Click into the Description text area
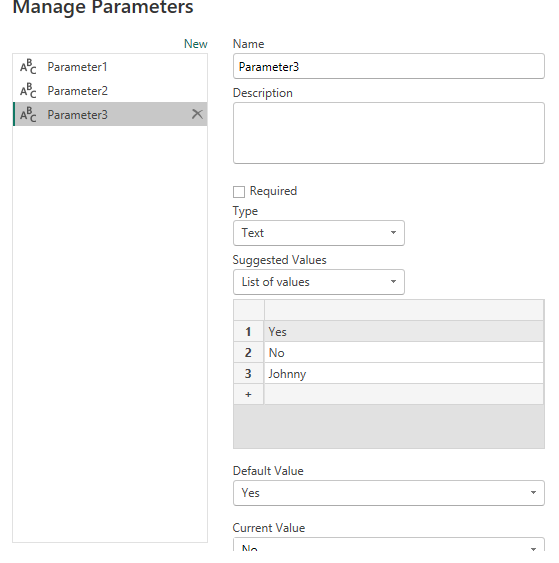559x563 pixels. (388, 133)
